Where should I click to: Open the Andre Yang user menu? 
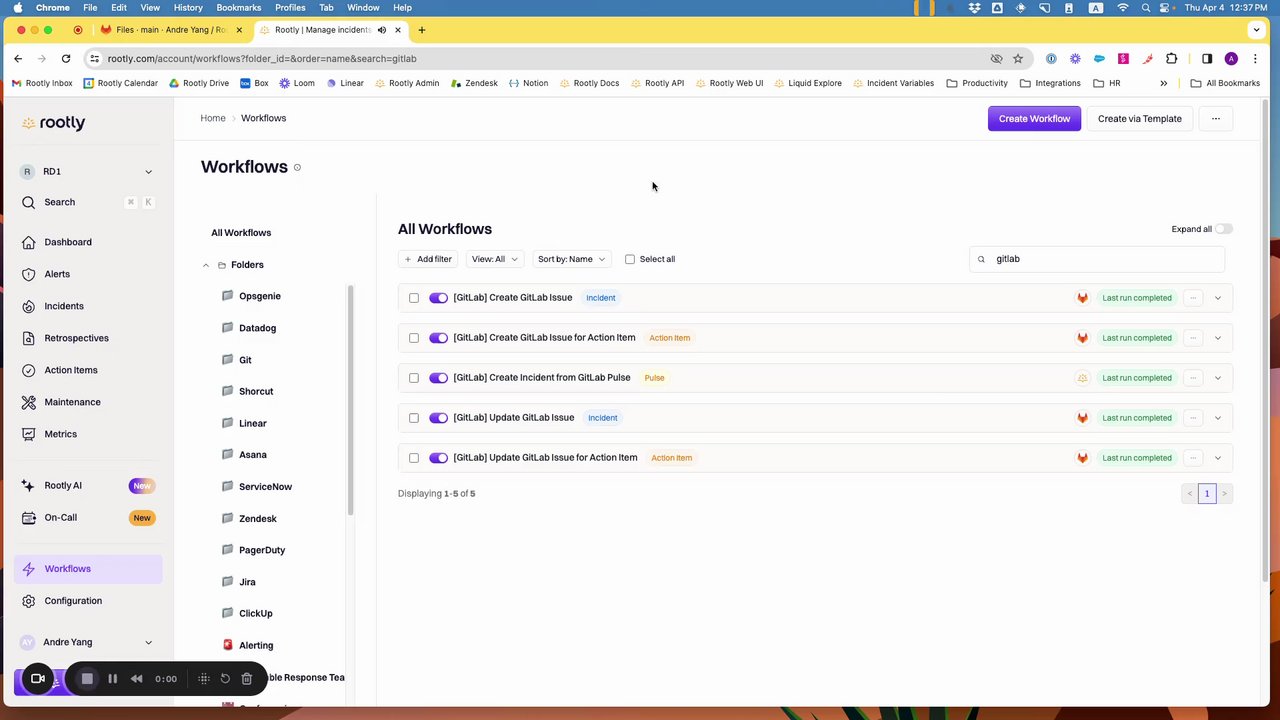point(87,642)
